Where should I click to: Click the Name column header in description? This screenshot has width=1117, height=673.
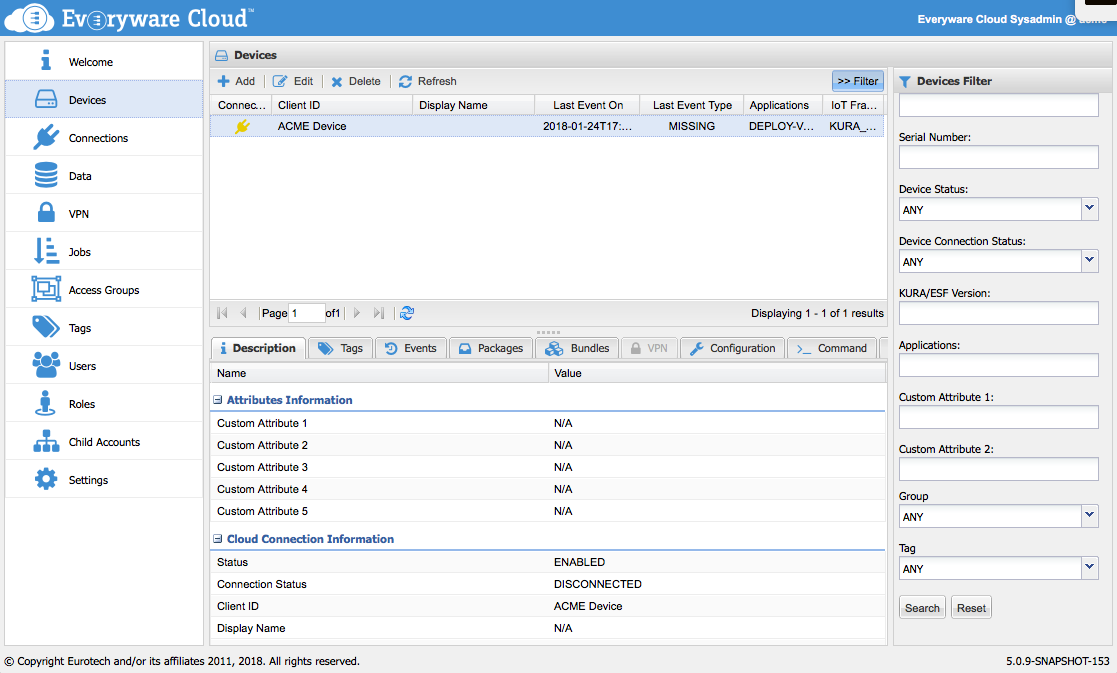coord(379,373)
